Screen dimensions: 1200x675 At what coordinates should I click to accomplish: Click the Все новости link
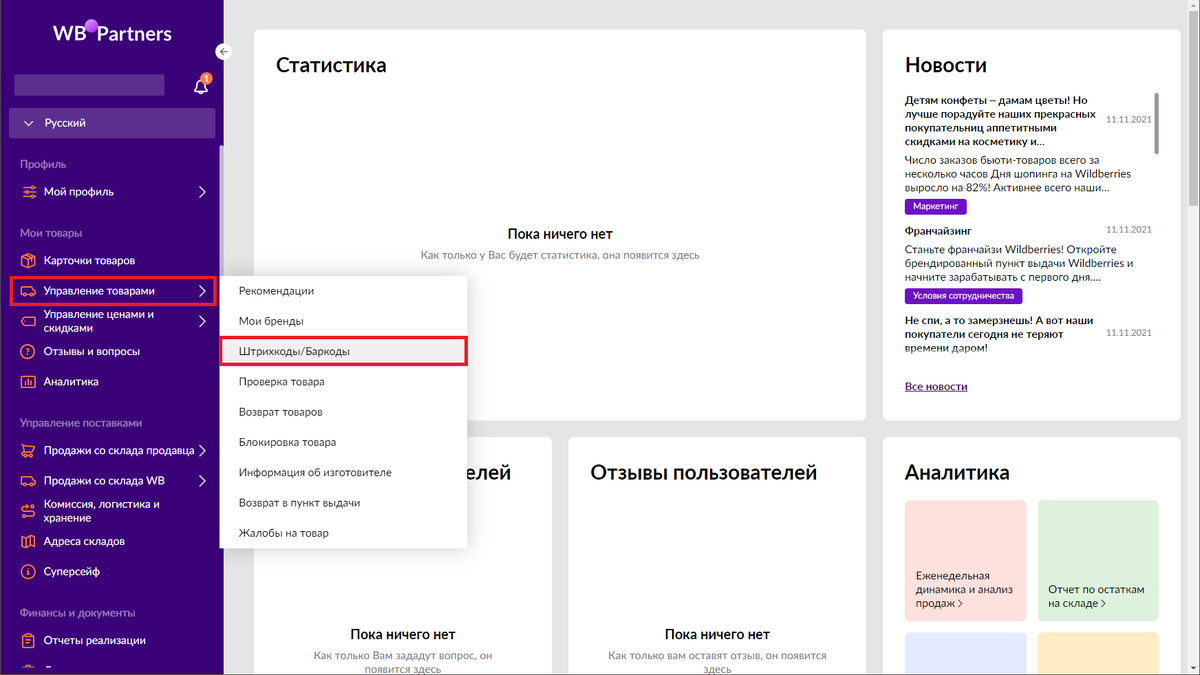[936, 386]
